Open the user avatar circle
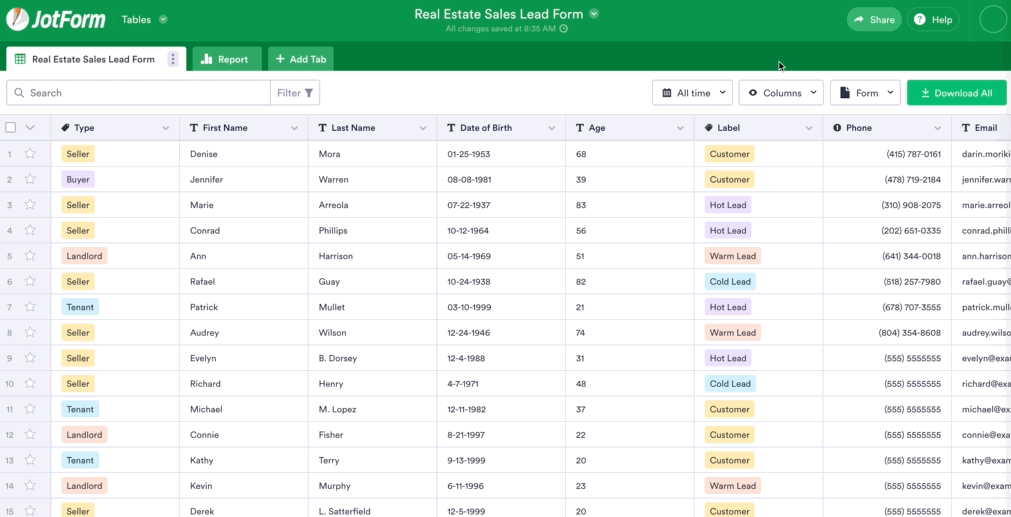Image resolution: width=1011 pixels, height=517 pixels. click(992, 19)
